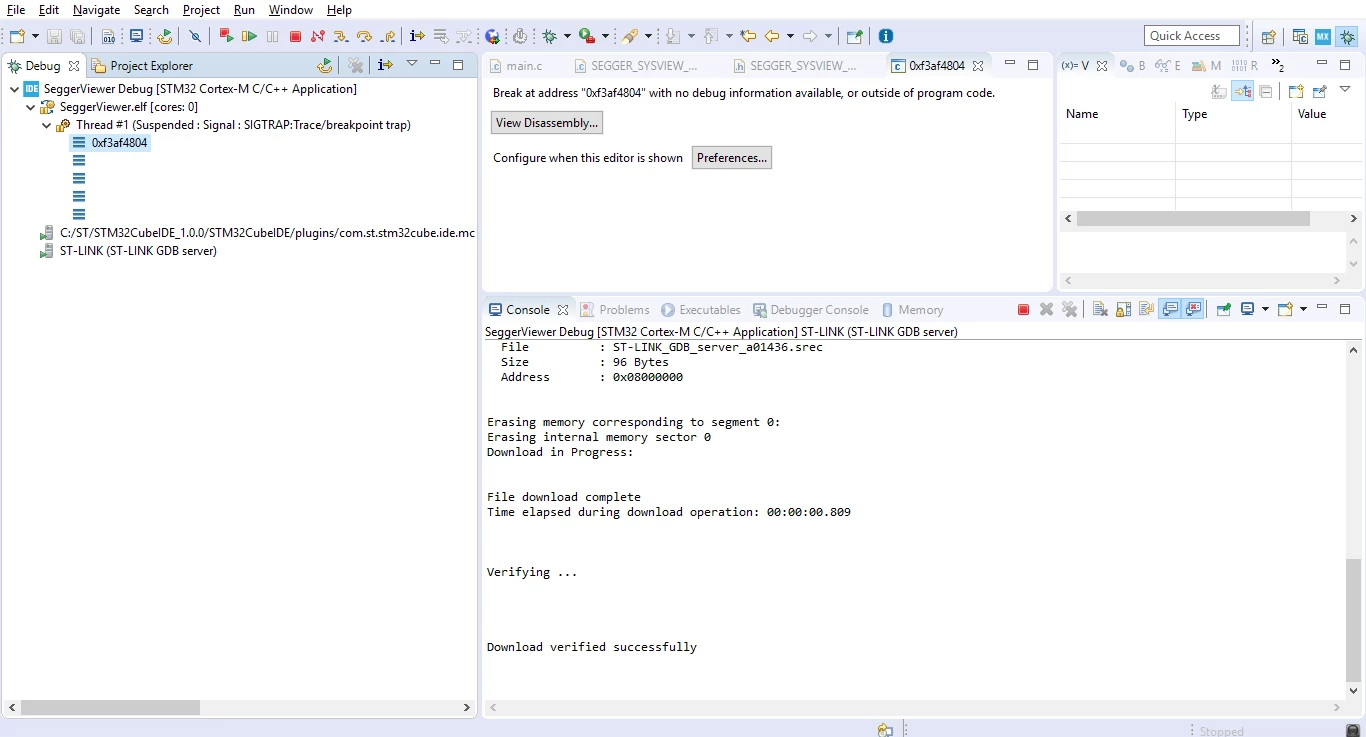Click the Terminate and Relaunch icon
This screenshot has height=737, width=1366.
(x=226, y=36)
